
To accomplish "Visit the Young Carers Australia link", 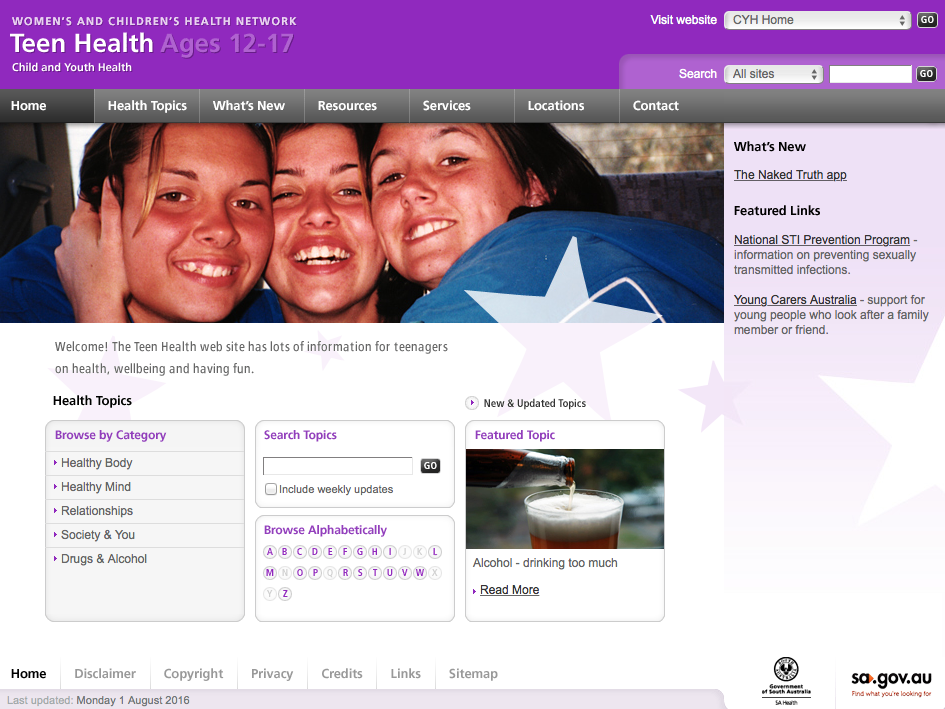I will click(795, 300).
